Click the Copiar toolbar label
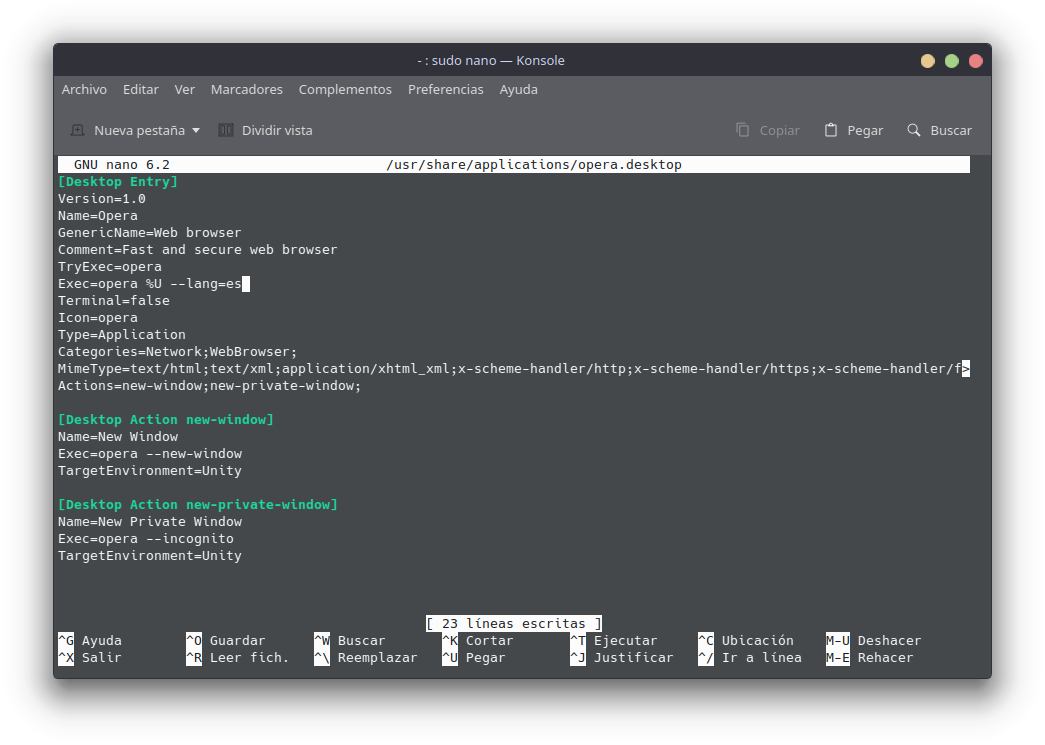 (780, 131)
